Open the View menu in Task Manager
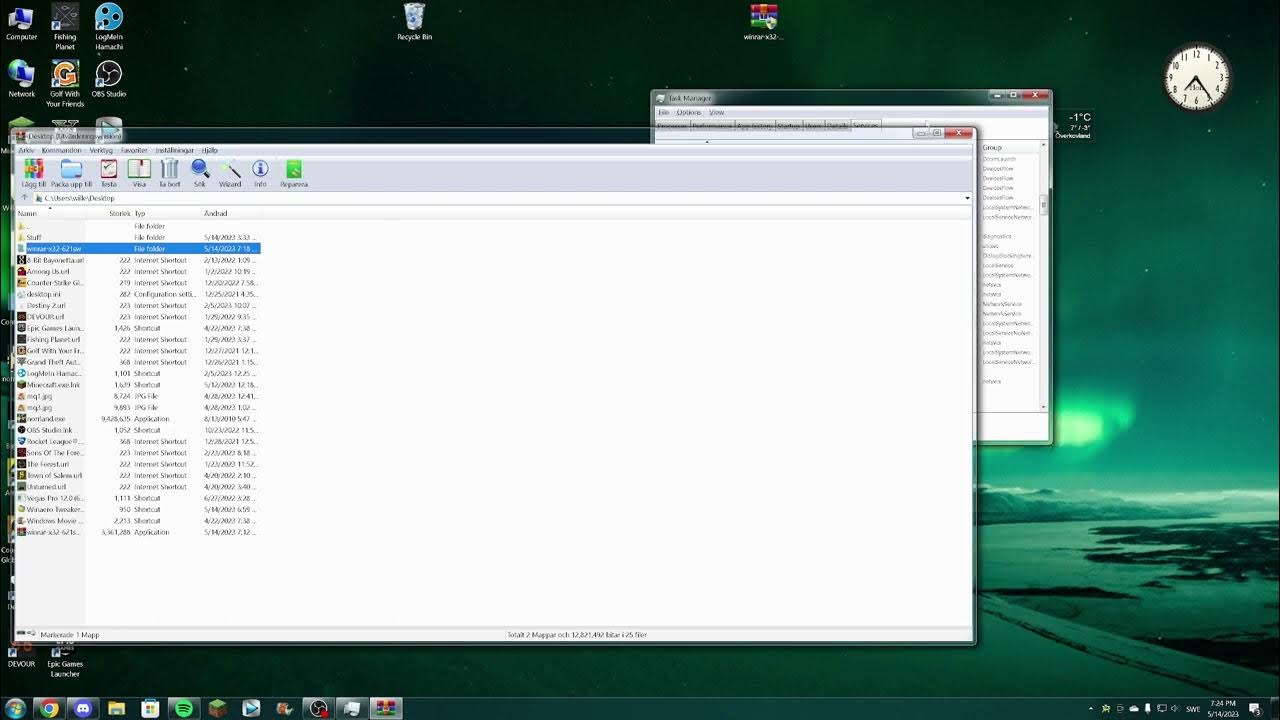1280x720 pixels. (x=716, y=112)
